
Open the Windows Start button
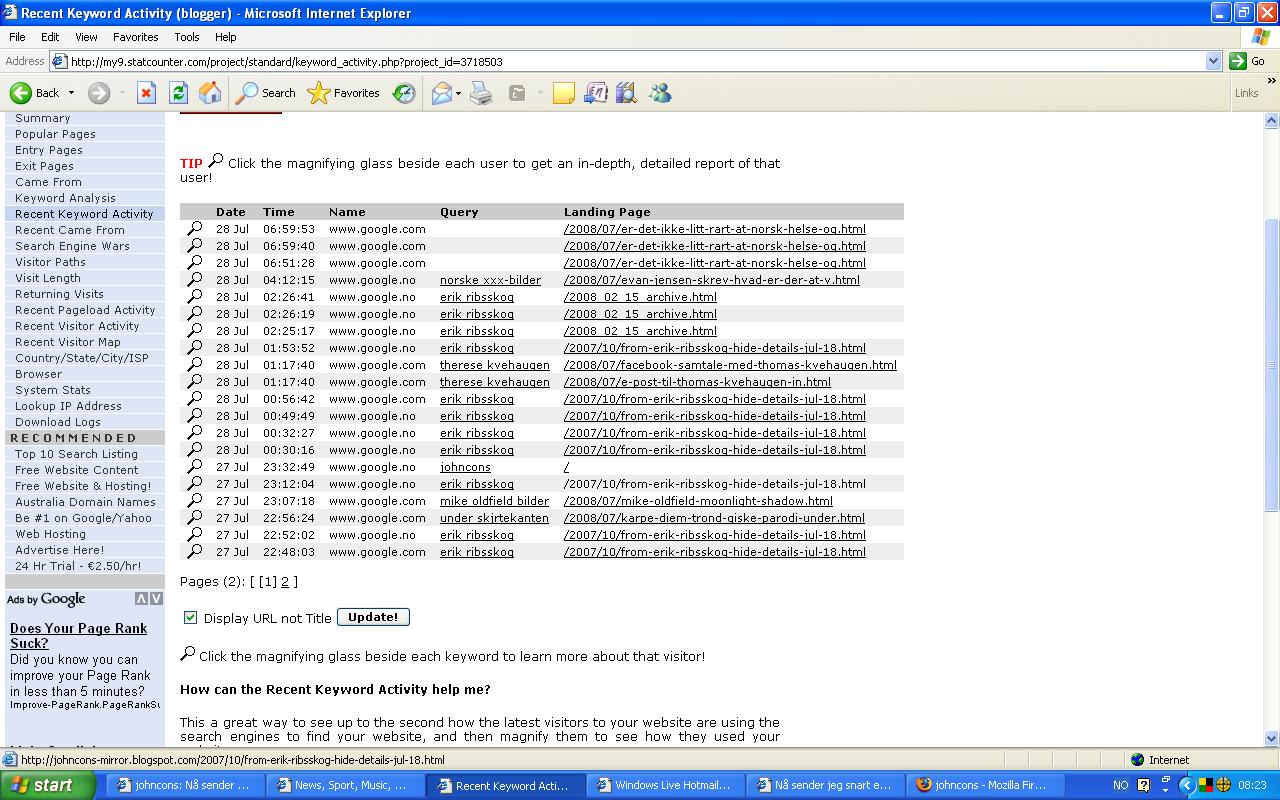click(47, 785)
